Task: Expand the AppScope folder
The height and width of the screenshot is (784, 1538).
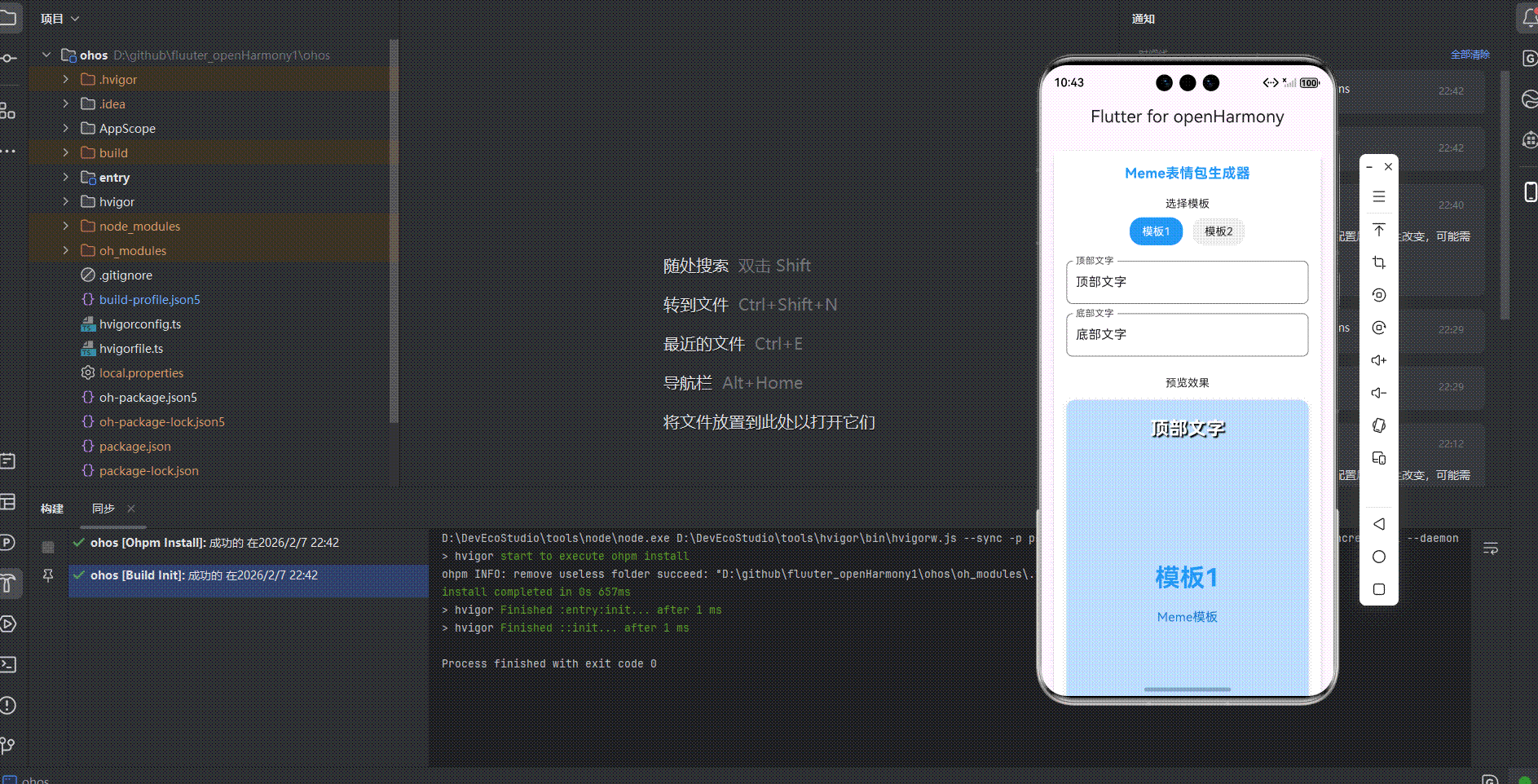Action: click(66, 128)
